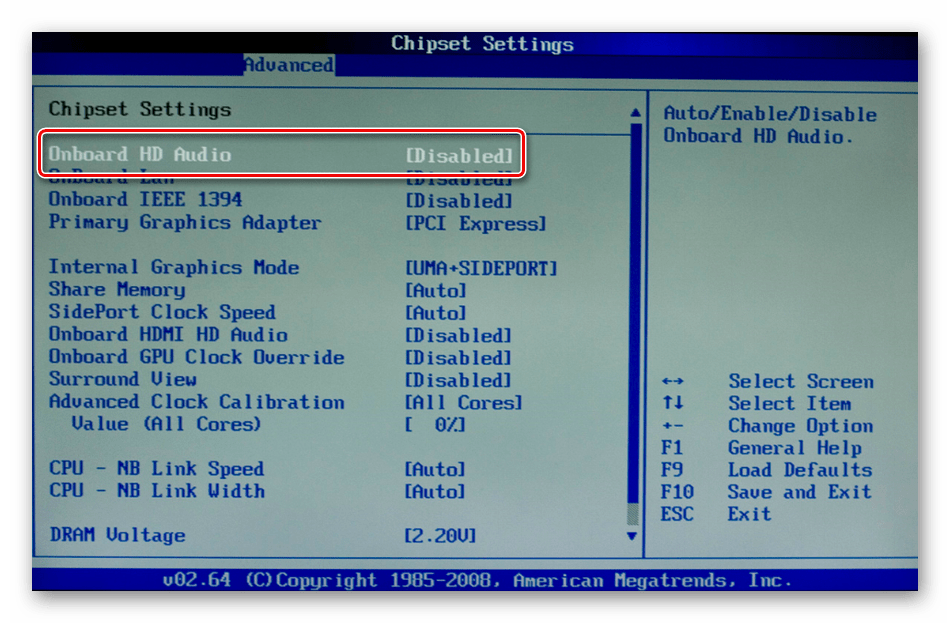950x623 pixels.
Task: Change the CPU - NB Link Width value
Action: point(435,491)
